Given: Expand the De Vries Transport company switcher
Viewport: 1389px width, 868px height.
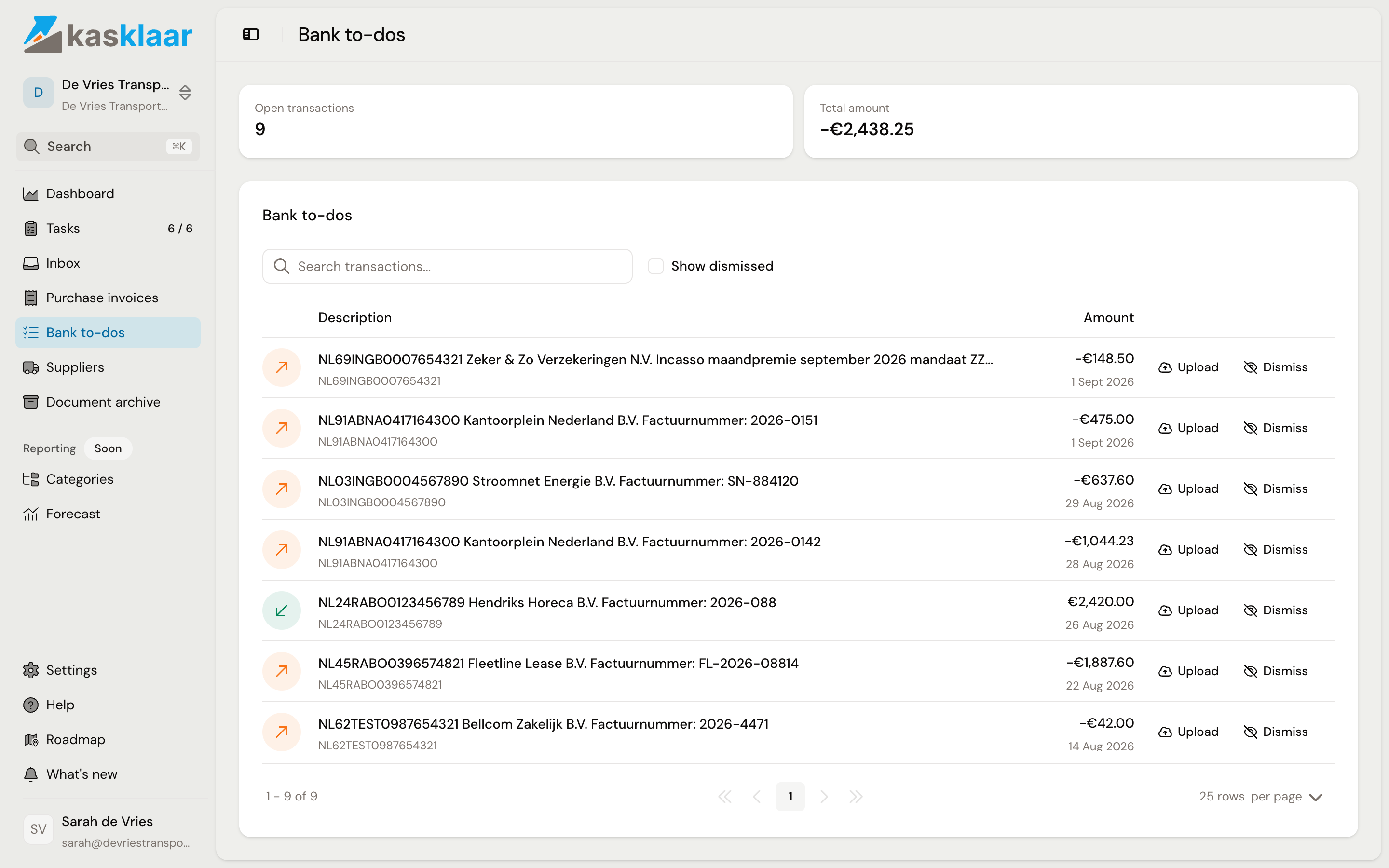Looking at the screenshot, I should click(108, 93).
